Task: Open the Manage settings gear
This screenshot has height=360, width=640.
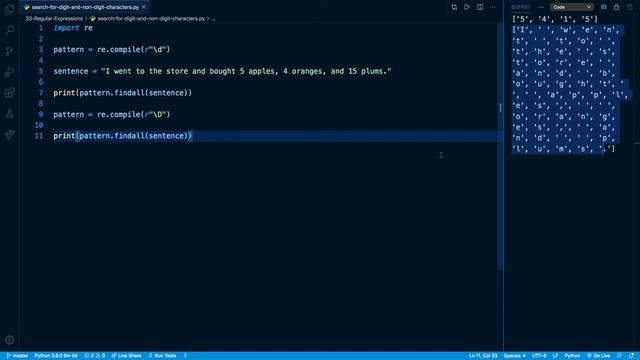Action: click(9, 340)
